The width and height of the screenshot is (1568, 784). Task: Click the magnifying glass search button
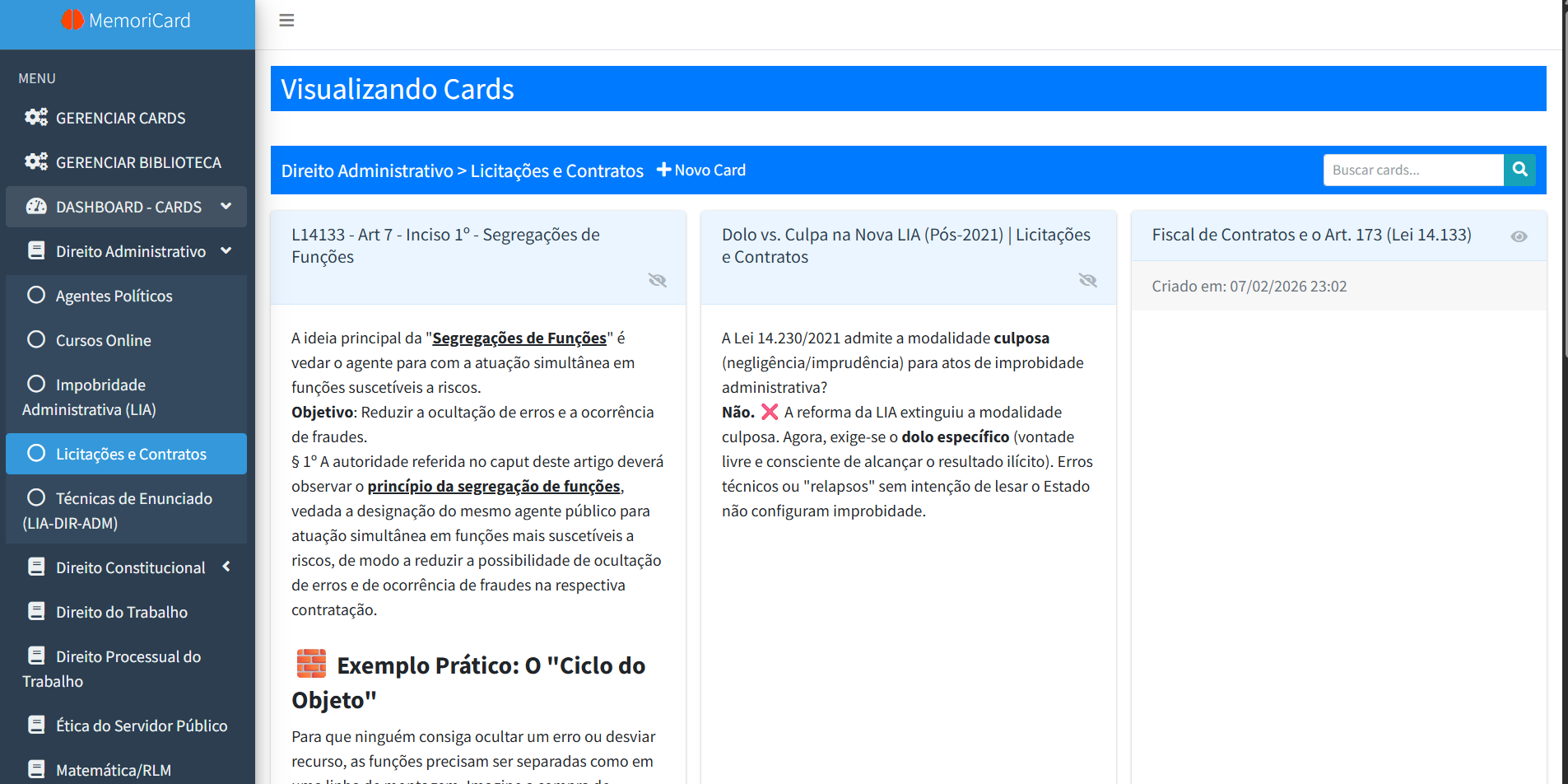pos(1519,170)
